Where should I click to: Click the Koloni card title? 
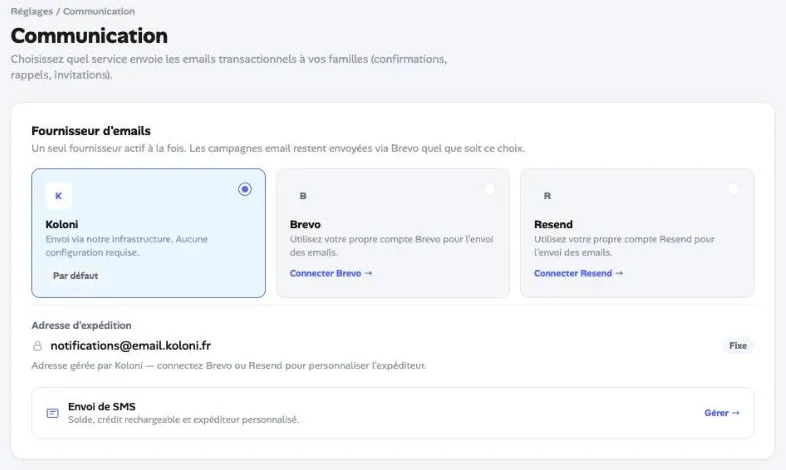62,224
